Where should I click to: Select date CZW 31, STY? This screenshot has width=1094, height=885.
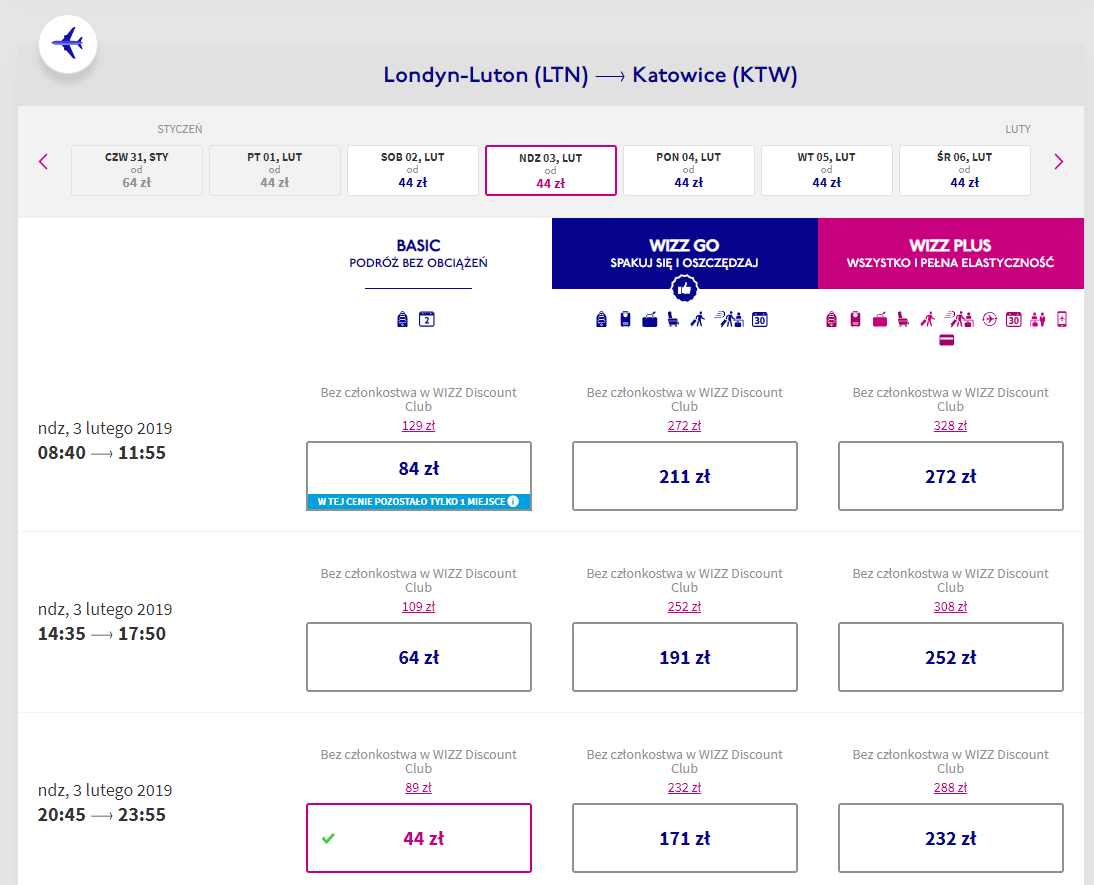pos(137,170)
